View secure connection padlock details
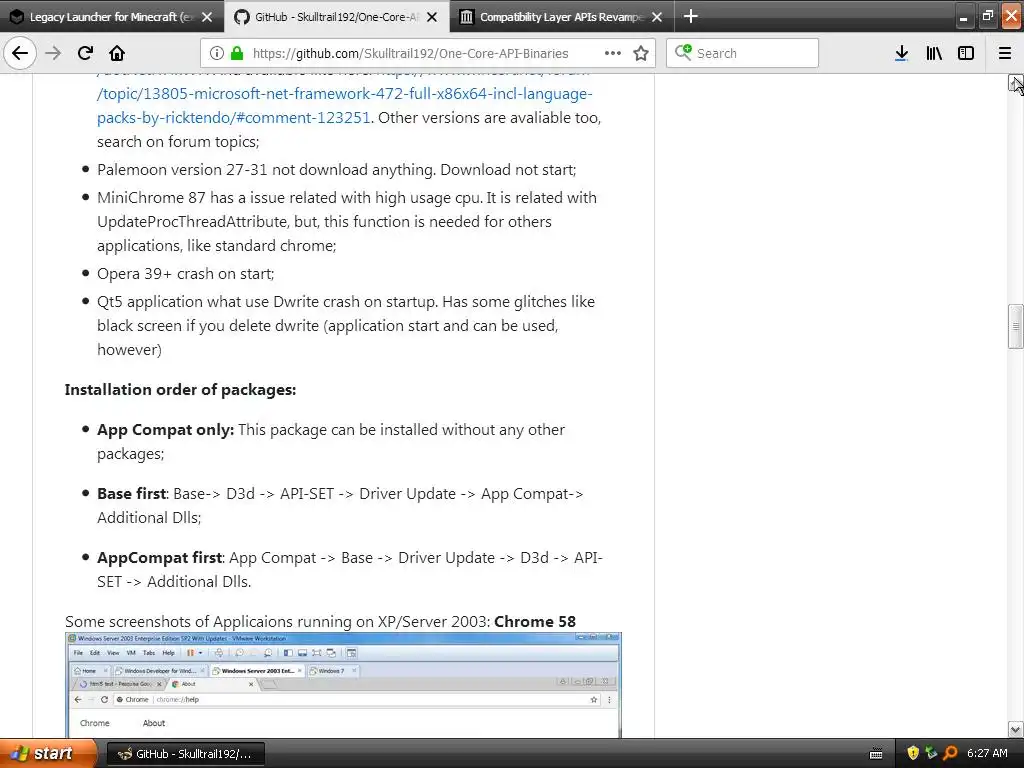 tap(237, 53)
